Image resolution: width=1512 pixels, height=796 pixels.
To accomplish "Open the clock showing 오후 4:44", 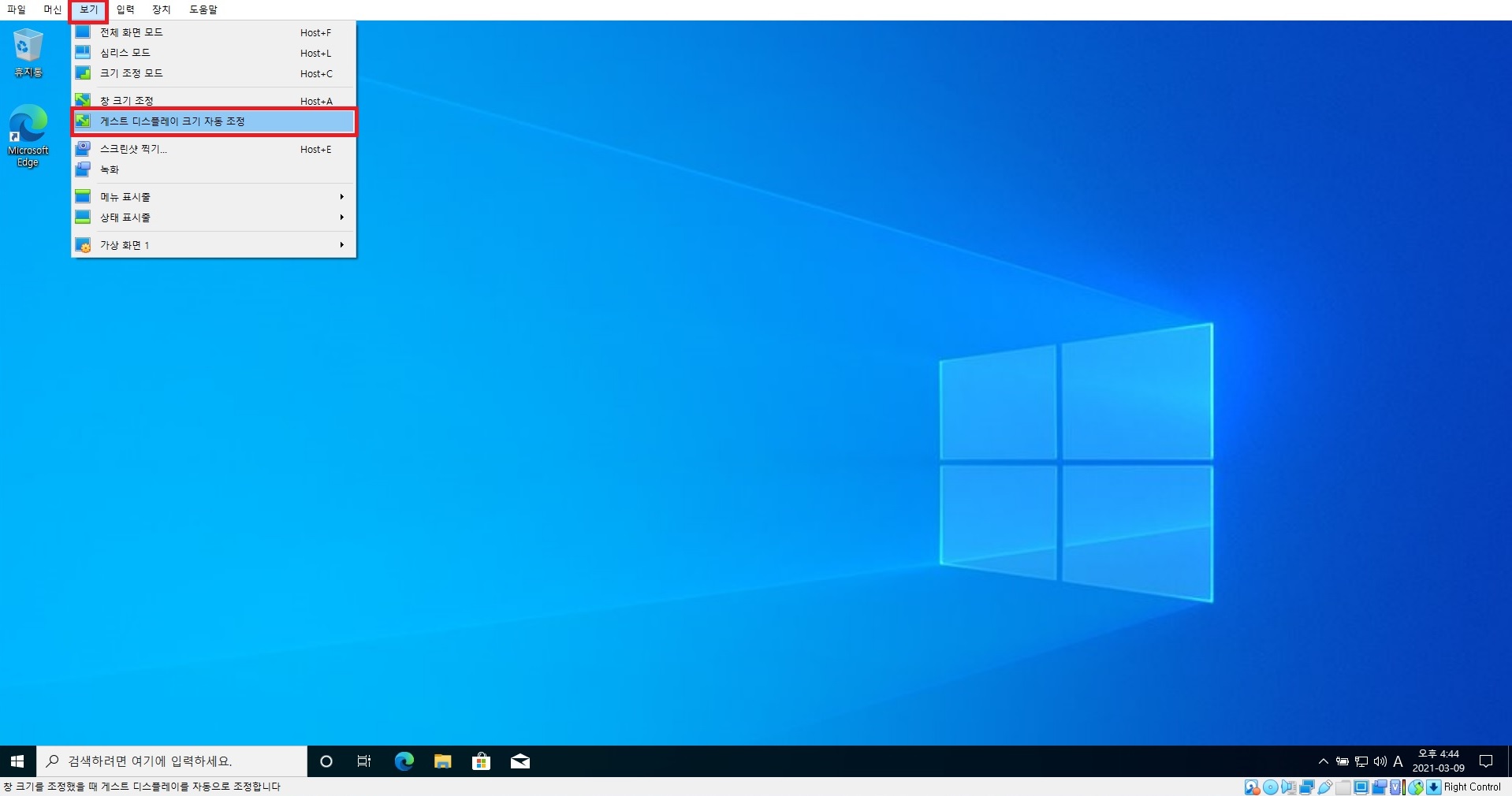I will tap(1438, 761).
